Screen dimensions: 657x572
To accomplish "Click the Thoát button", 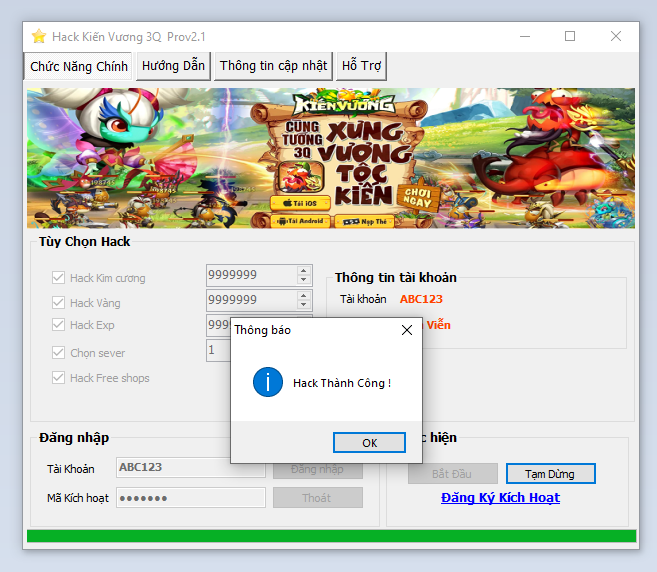I will tap(318, 497).
